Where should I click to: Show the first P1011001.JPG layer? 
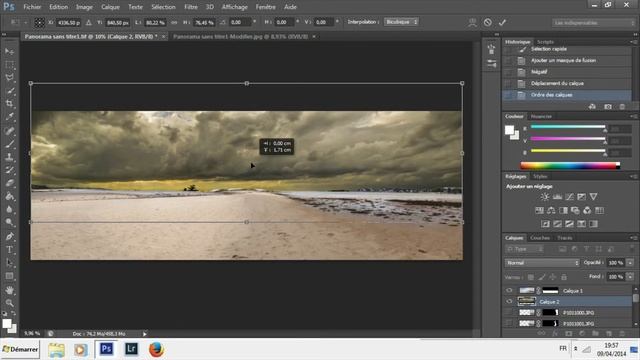click(509, 313)
